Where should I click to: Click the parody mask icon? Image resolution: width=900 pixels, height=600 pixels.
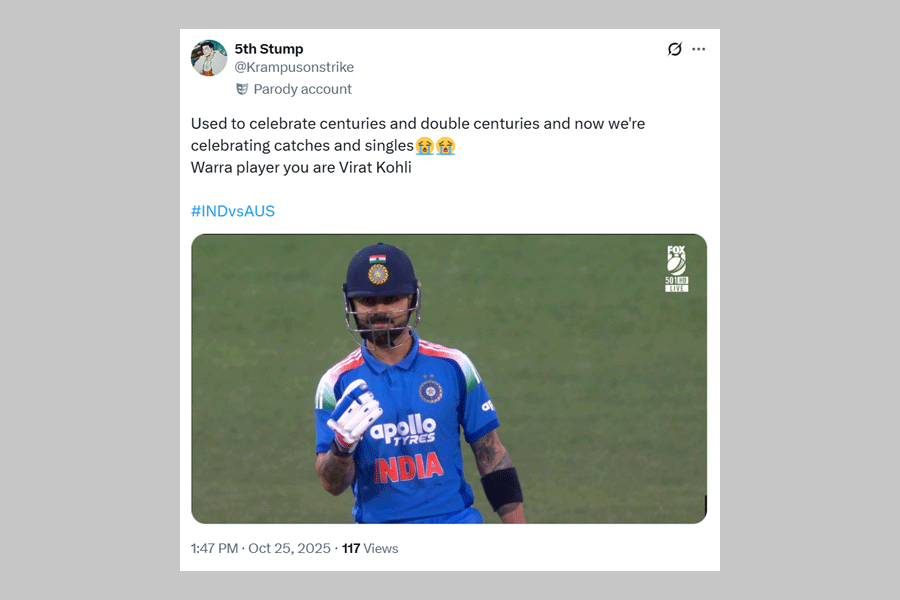pos(242,89)
